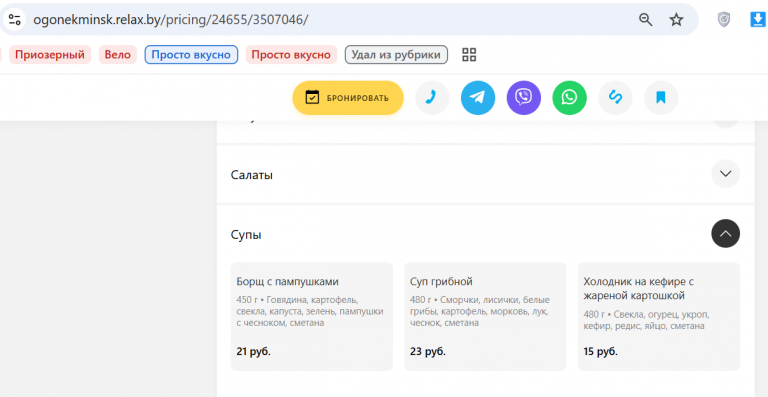Screen dimensions: 768x397
Task: Open site information icon in address bar
Action: pyautogui.click(x=15, y=20)
